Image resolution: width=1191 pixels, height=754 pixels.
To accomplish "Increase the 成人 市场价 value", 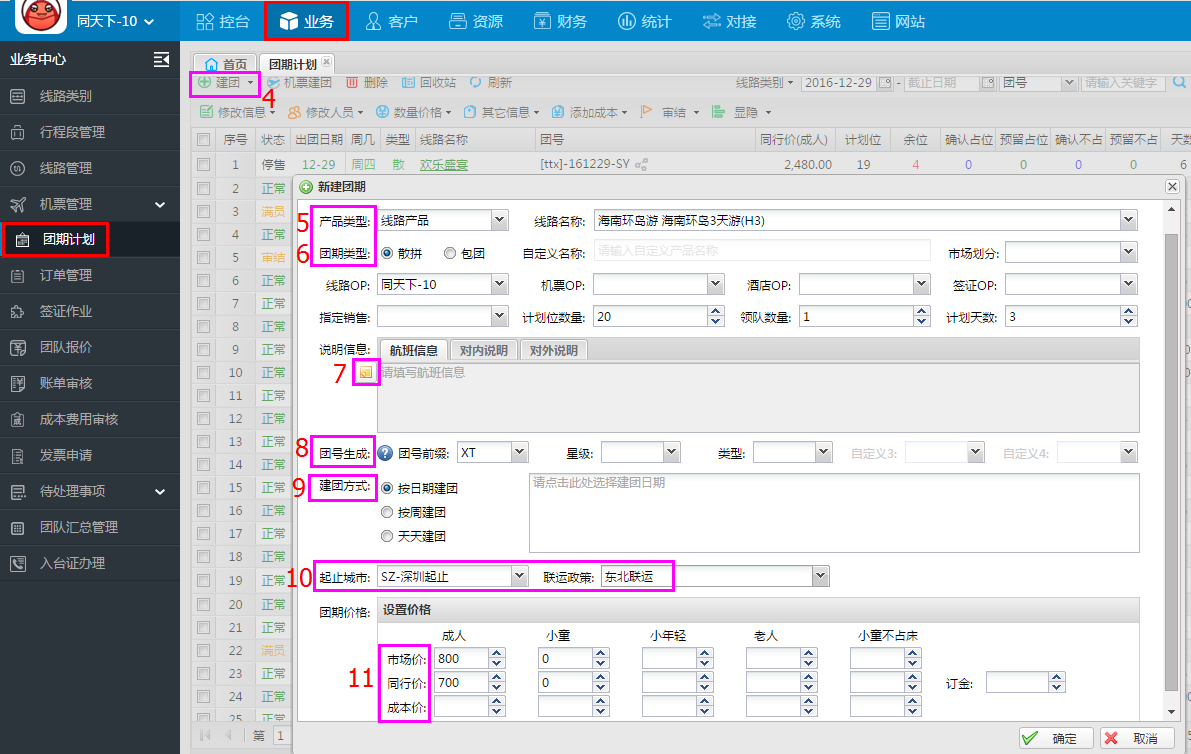I will click(x=497, y=654).
